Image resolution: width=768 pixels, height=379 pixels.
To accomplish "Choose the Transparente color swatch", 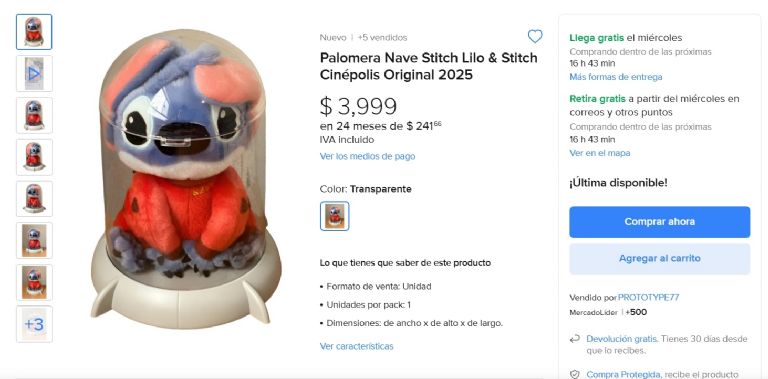I will 335,216.
